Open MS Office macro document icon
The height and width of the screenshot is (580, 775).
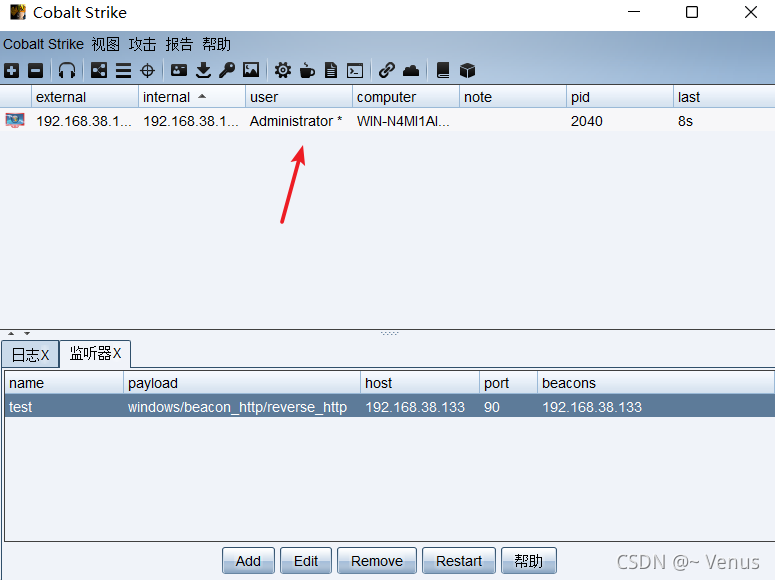coord(331,71)
